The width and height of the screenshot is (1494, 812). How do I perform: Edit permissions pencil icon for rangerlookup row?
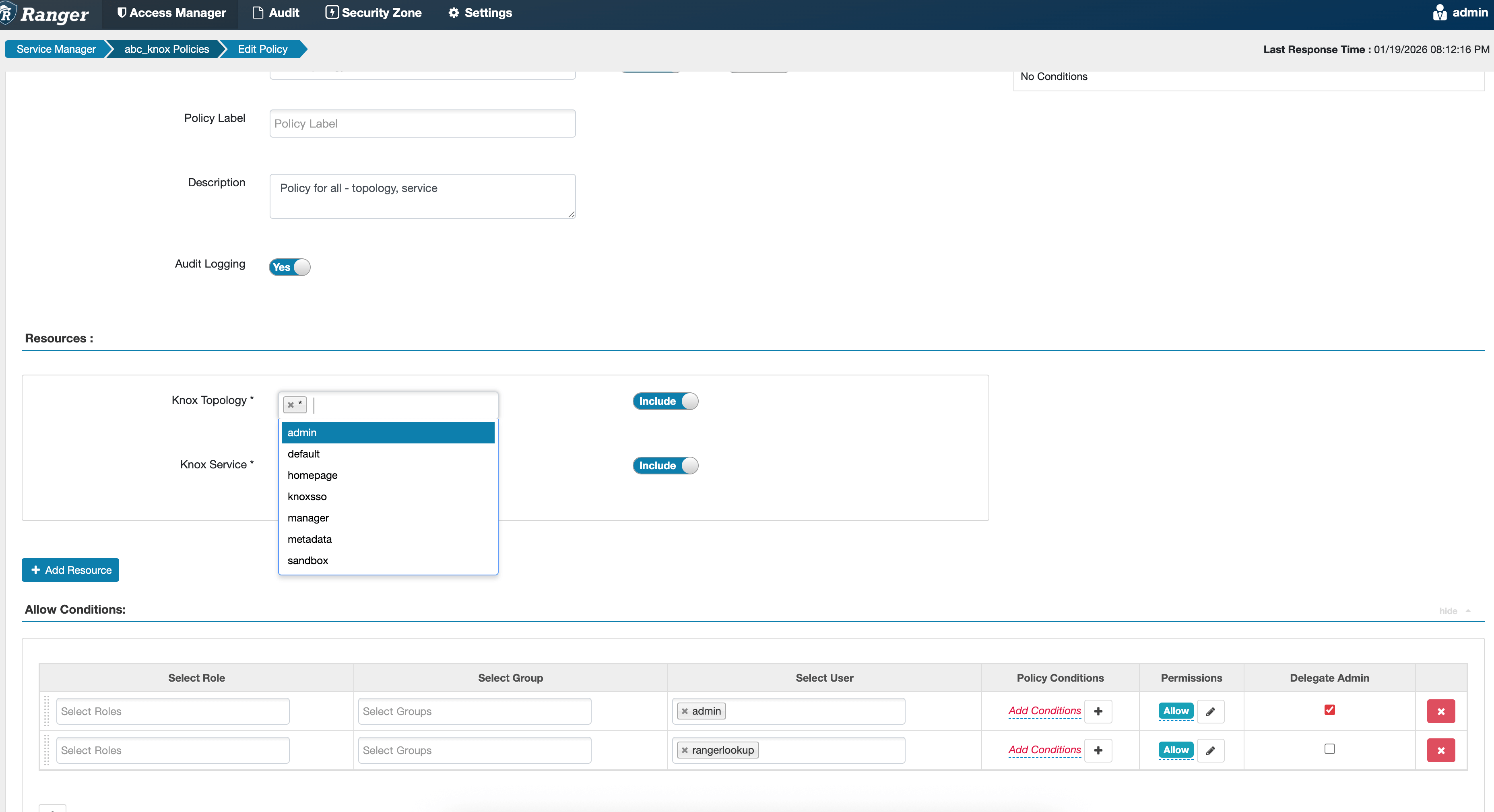[1210, 750]
